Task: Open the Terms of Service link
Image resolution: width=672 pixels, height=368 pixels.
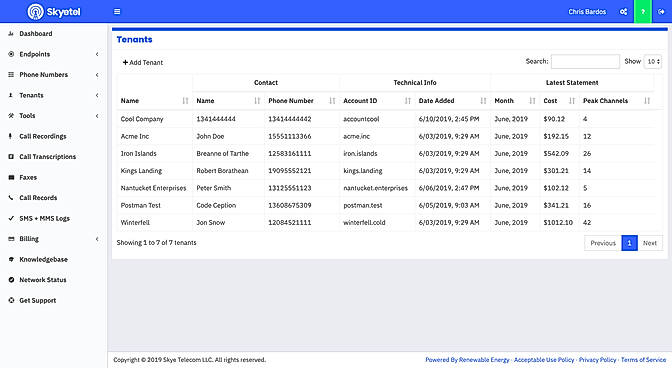Action: [x=643, y=360]
